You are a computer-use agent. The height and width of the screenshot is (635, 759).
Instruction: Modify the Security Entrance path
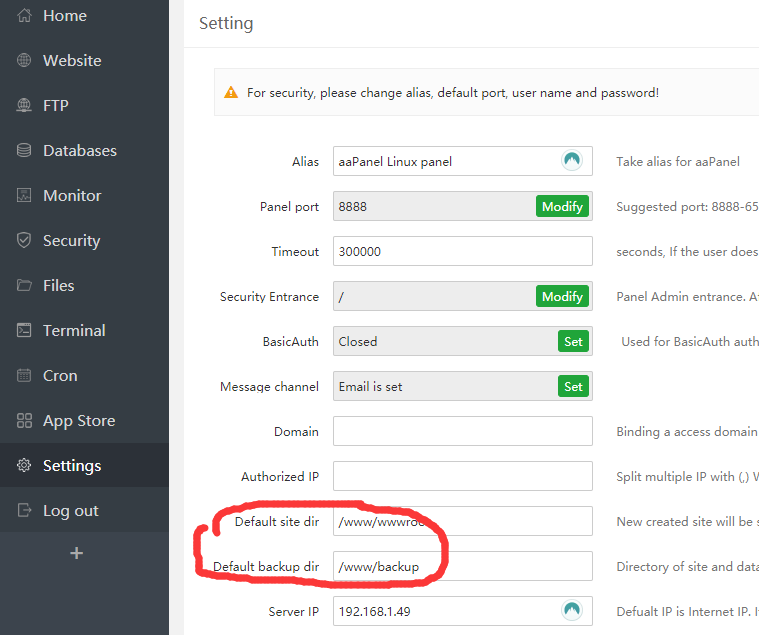(562, 296)
